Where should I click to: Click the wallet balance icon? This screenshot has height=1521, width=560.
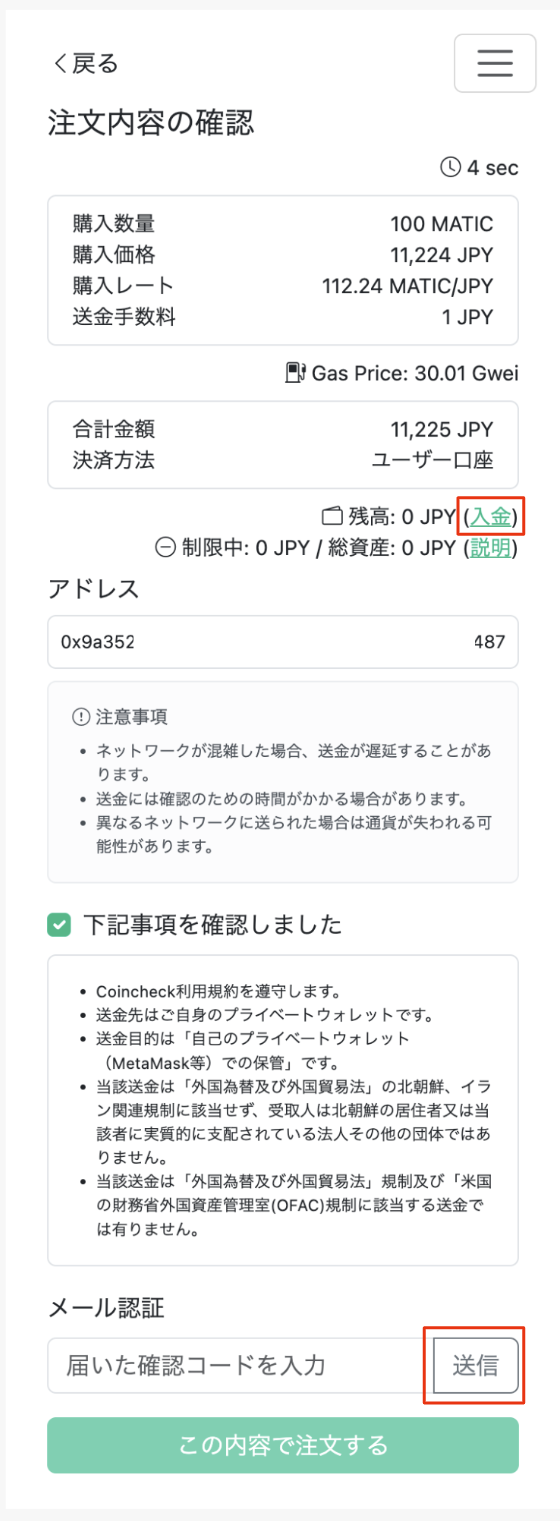[x=331, y=517]
